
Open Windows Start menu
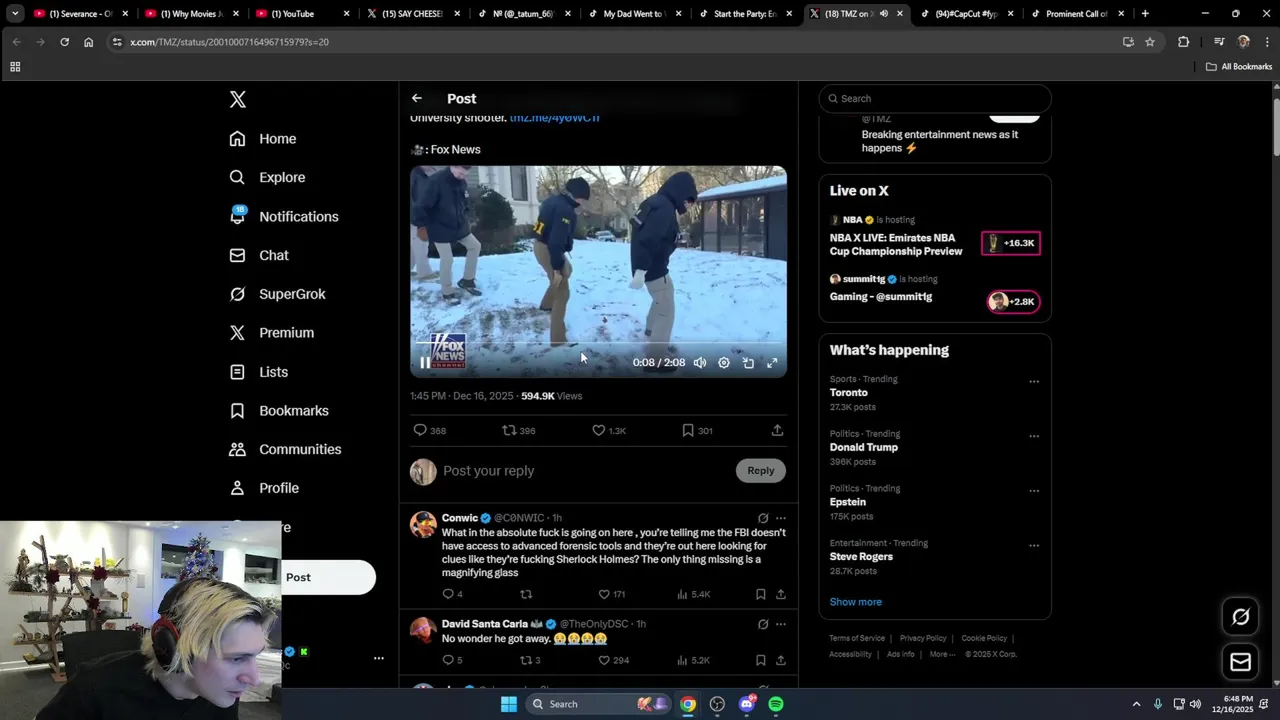pyautogui.click(x=509, y=704)
